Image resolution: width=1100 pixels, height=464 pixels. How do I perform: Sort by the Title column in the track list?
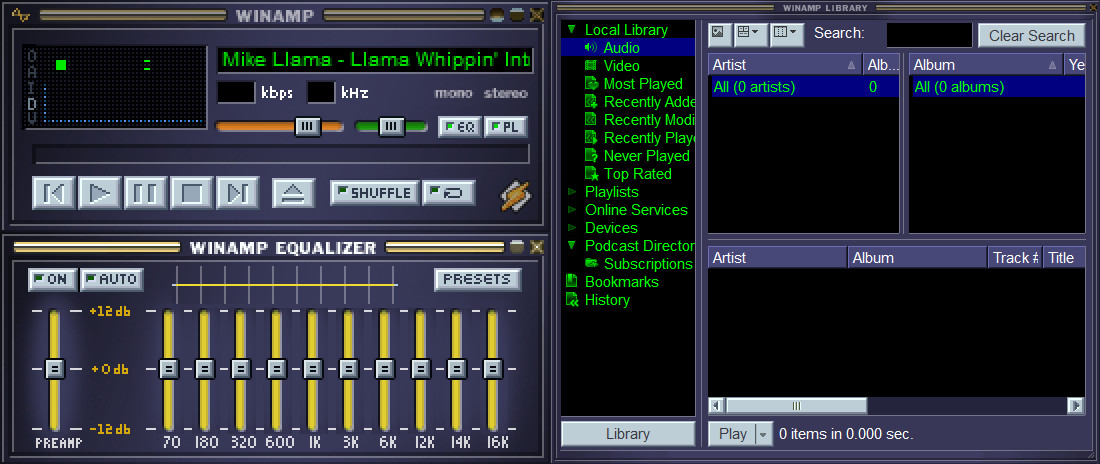(1064, 258)
